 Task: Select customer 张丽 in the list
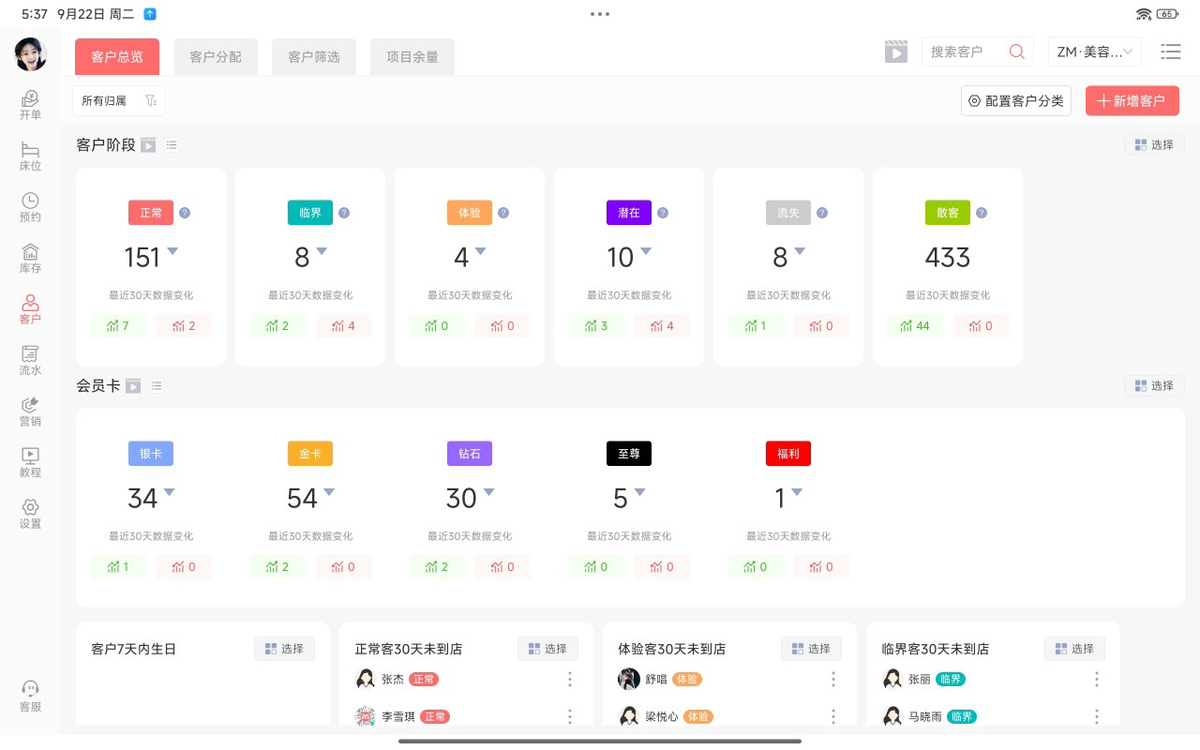tap(919, 680)
